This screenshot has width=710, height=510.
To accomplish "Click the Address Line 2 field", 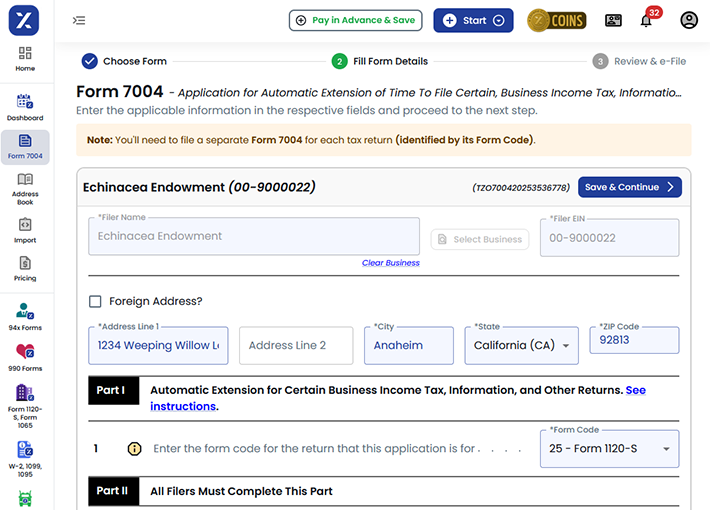I will coord(296,346).
